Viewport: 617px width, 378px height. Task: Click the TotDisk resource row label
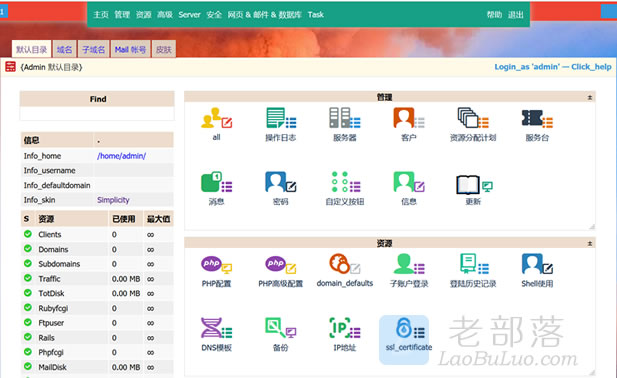51,293
